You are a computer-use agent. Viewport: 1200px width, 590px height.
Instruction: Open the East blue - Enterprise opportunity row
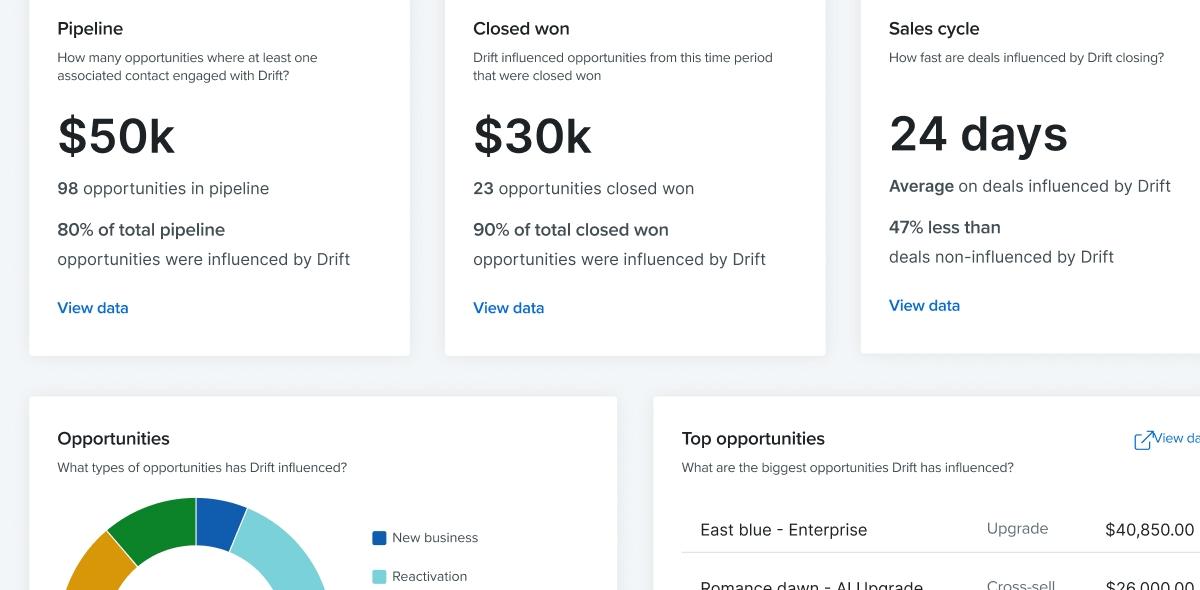[941, 530]
